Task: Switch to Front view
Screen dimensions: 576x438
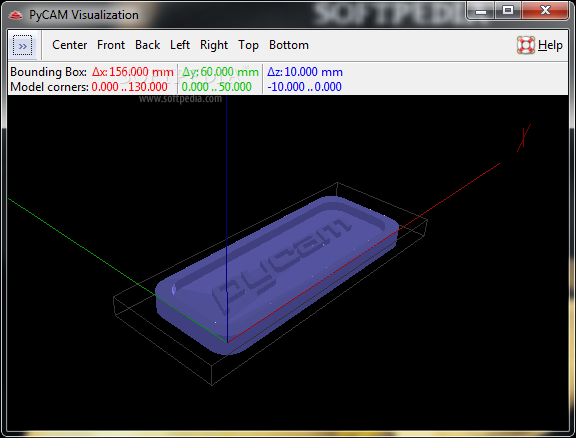Action: coord(111,45)
